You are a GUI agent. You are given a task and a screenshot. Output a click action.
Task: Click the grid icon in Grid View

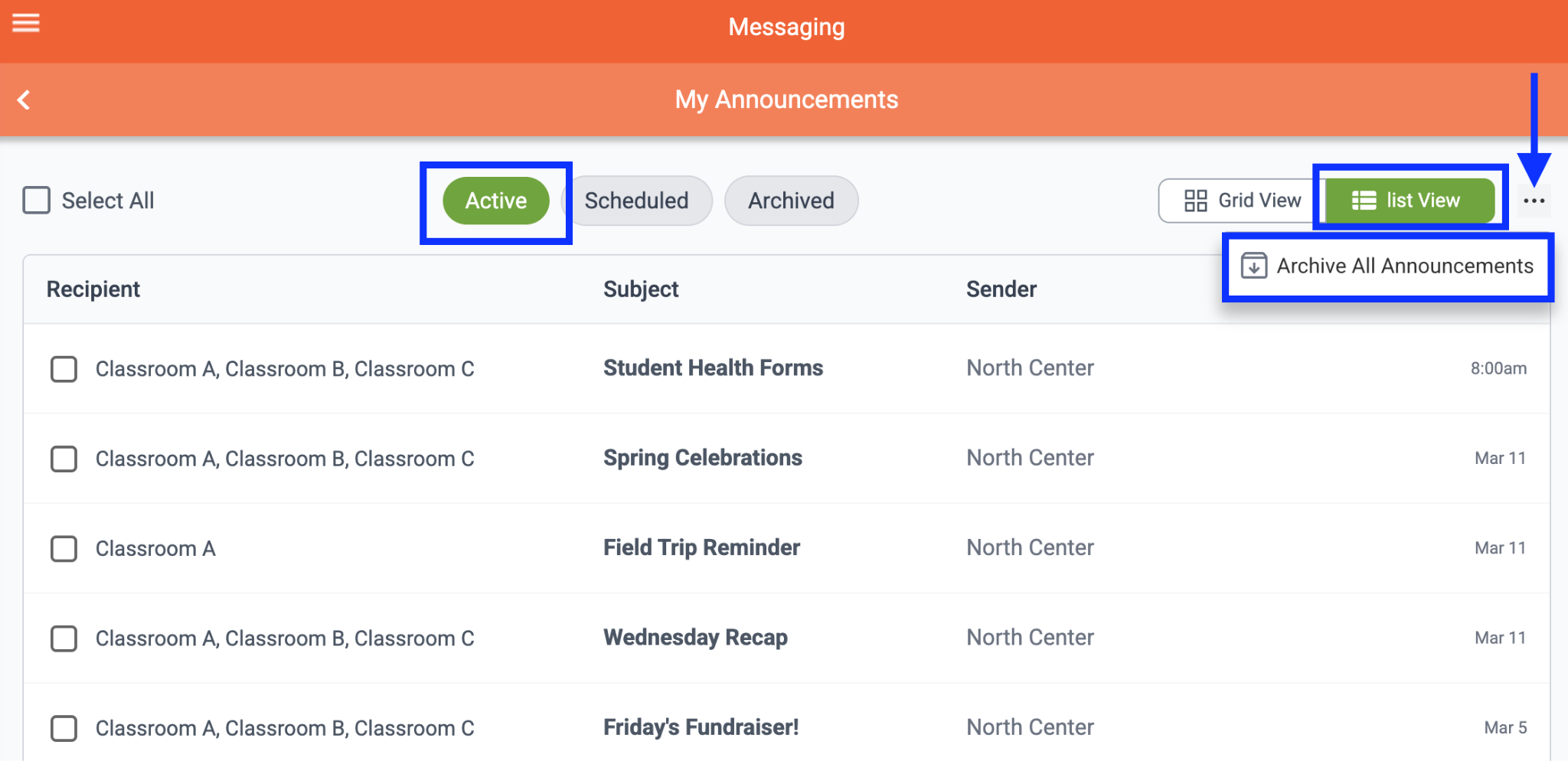point(1195,201)
